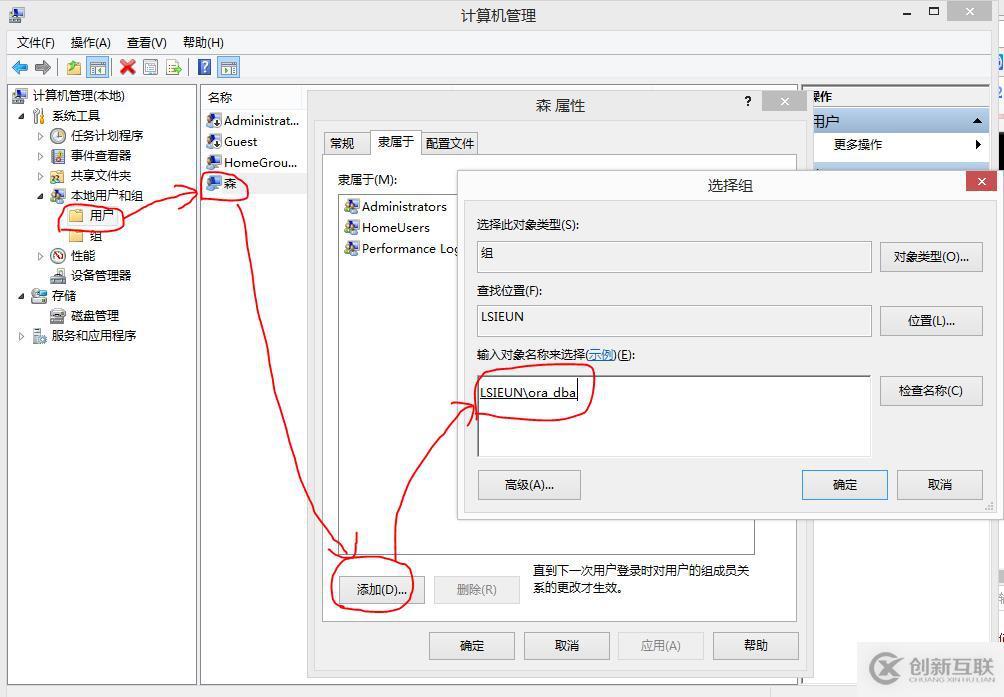Select the 用户 folder in tree
The height and width of the screenshot is (697, 1004).
click(93, 216)
